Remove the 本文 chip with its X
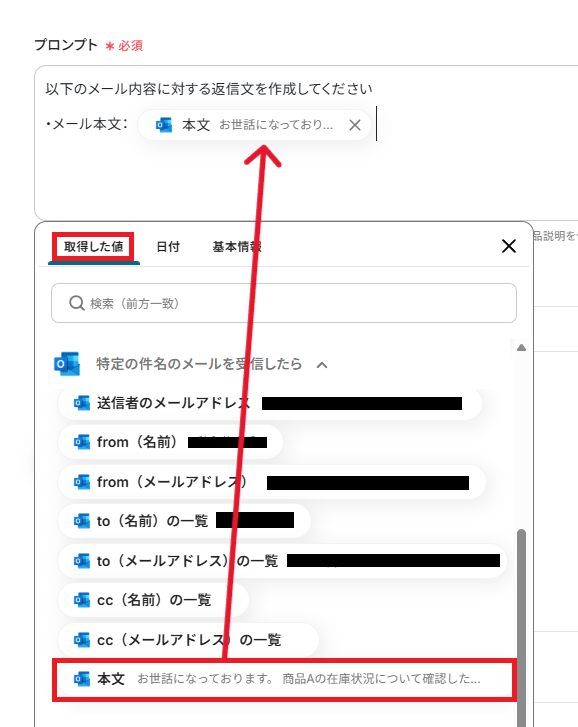Screen dimensions: 578x727 [x=355, y=125]
